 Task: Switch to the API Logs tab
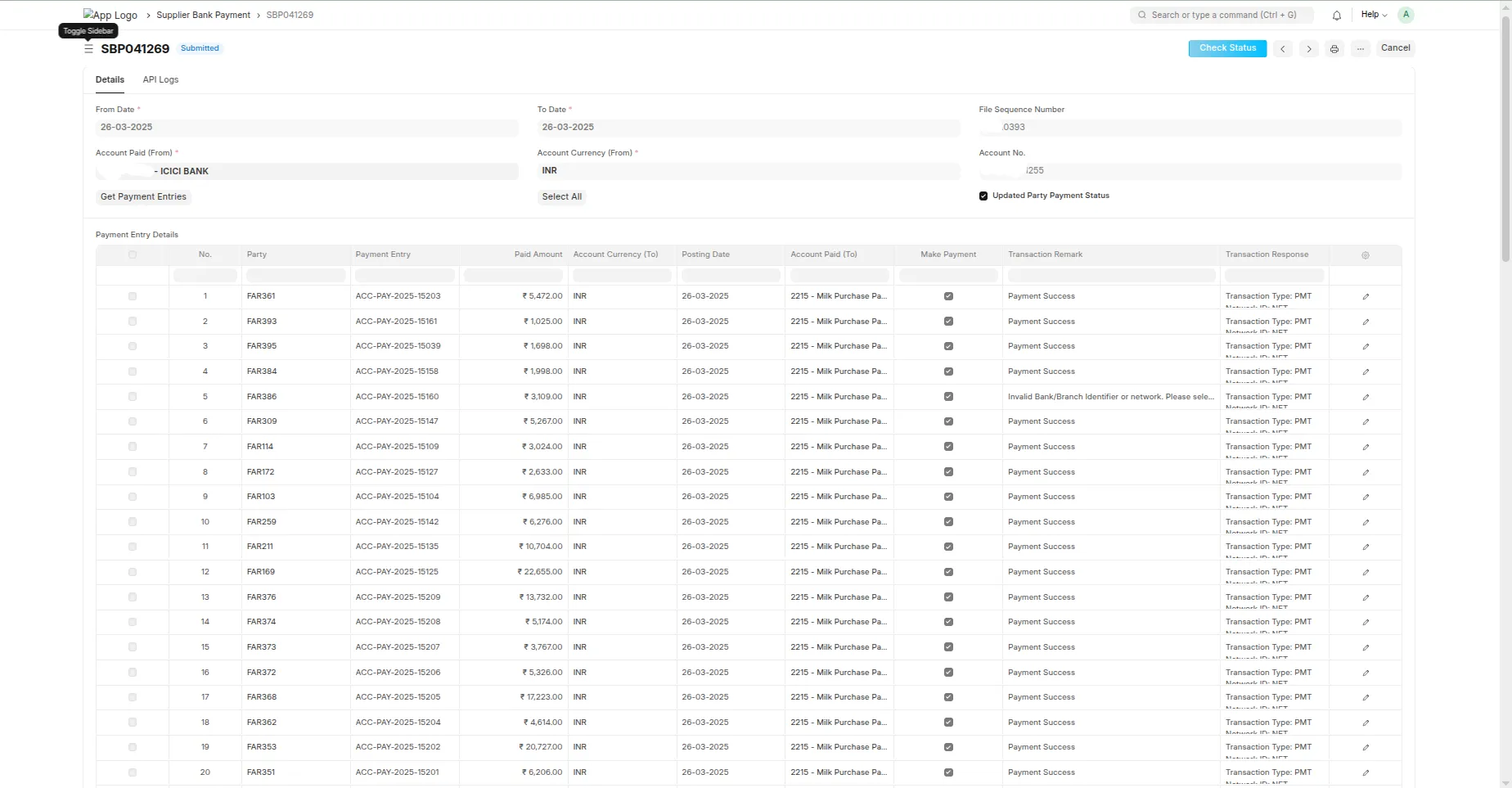click(x=160, y=80)
